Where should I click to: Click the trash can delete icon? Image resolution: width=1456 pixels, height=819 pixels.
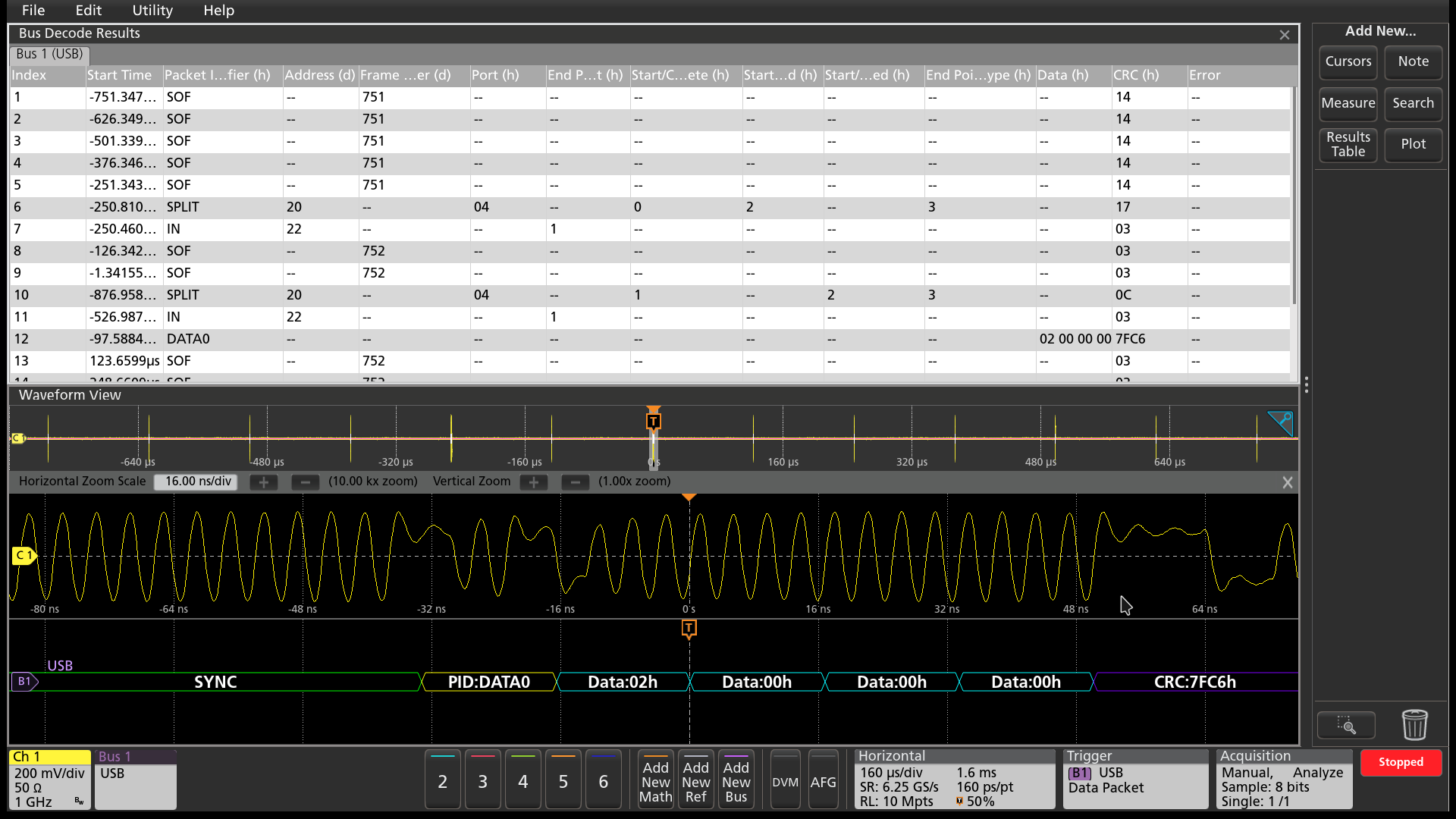(1414, 725)
